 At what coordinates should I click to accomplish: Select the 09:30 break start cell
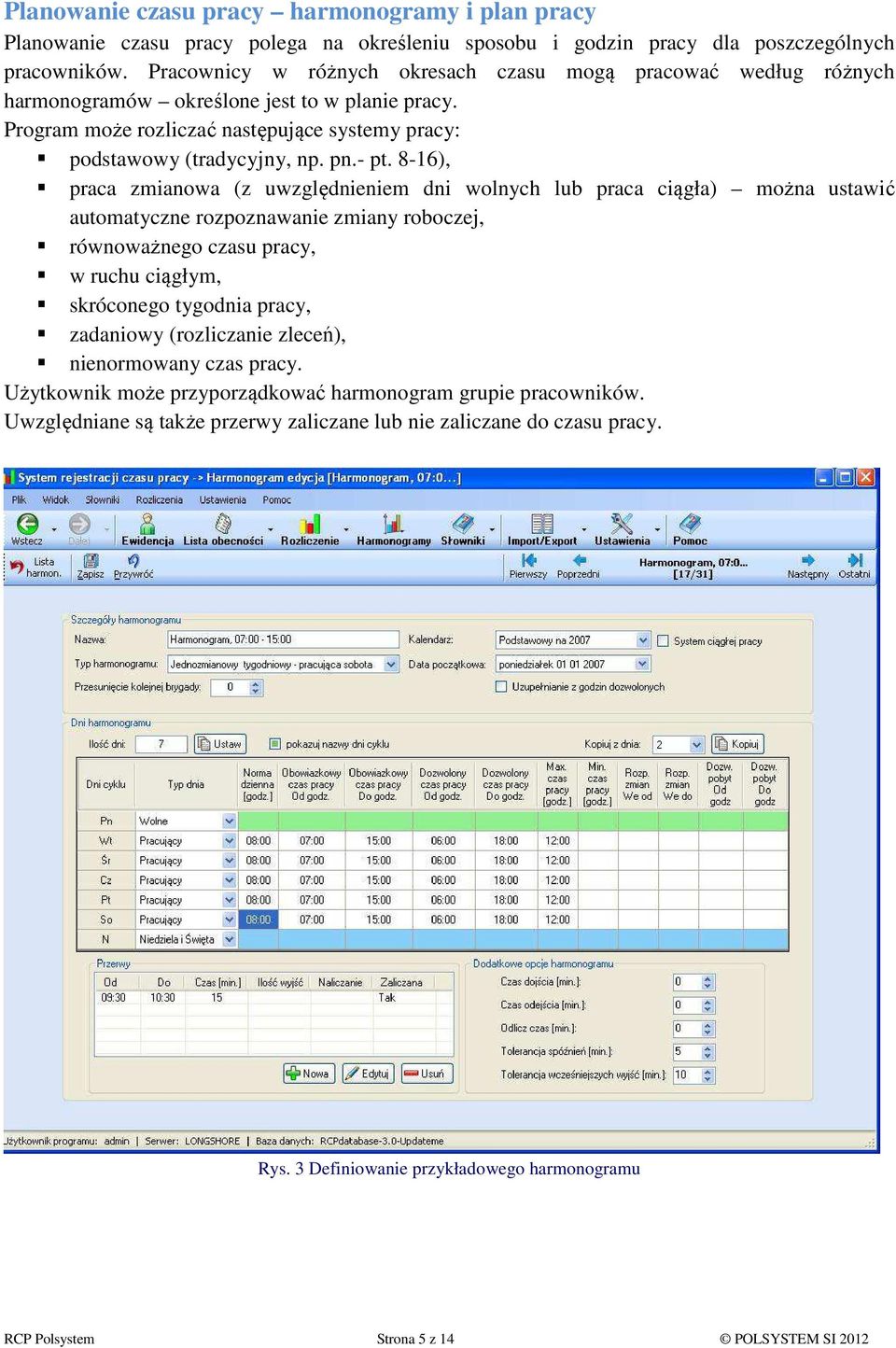(x=114, y=998)
